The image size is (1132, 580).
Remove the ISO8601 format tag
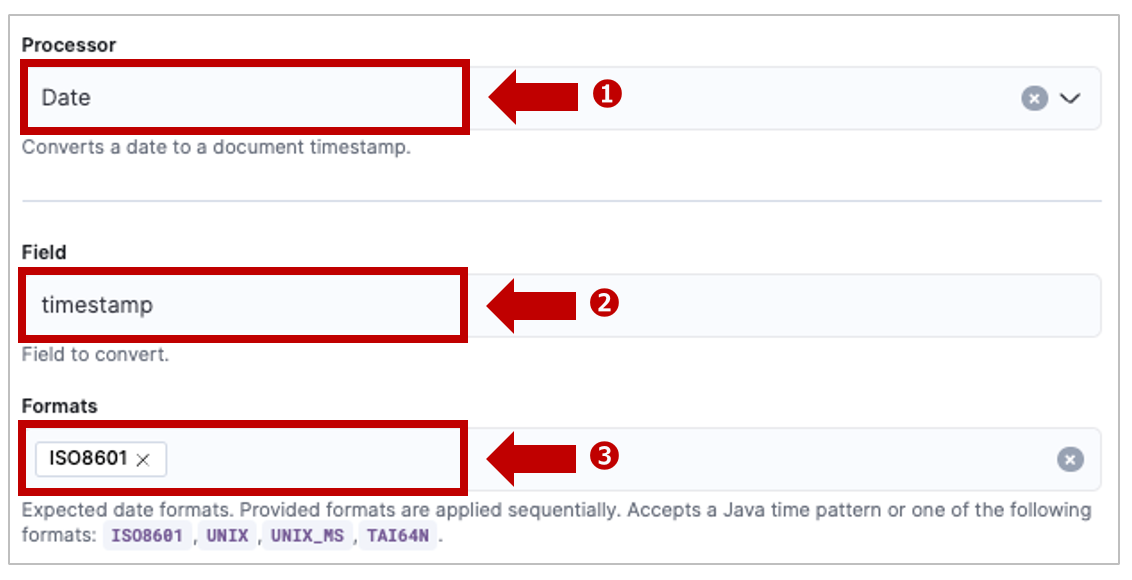pos(143,459)
